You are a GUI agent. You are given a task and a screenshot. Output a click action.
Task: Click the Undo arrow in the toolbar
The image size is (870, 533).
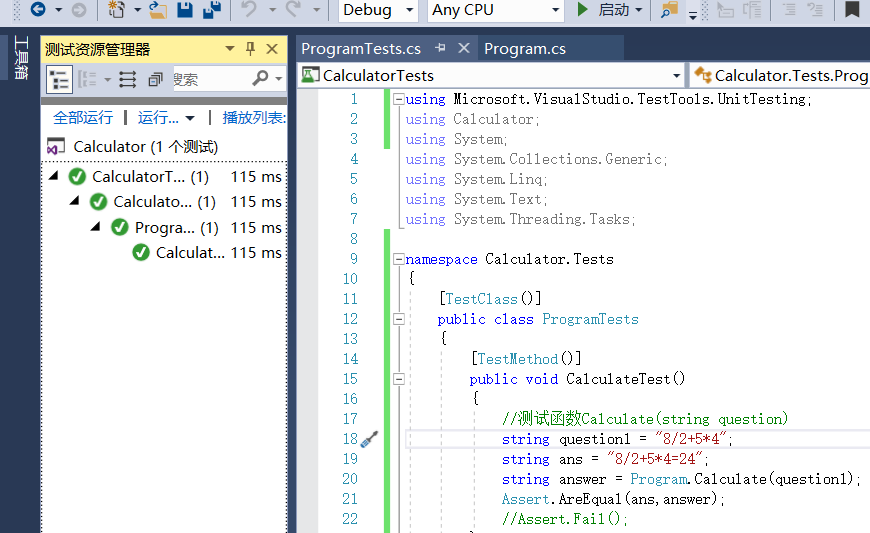tap(250, 10)
